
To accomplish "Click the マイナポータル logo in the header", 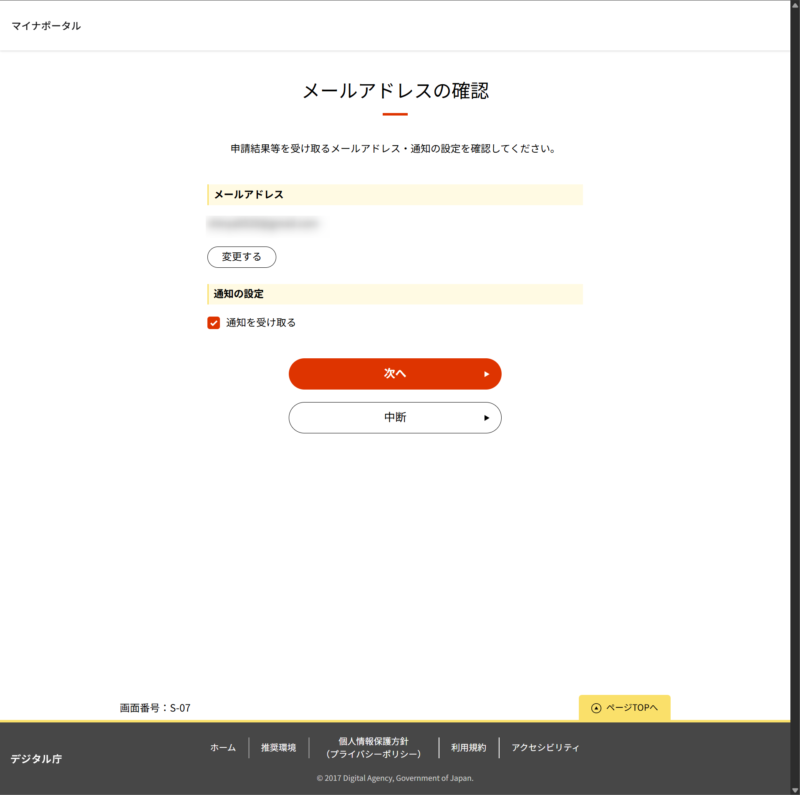I will [x=46, y=25].
